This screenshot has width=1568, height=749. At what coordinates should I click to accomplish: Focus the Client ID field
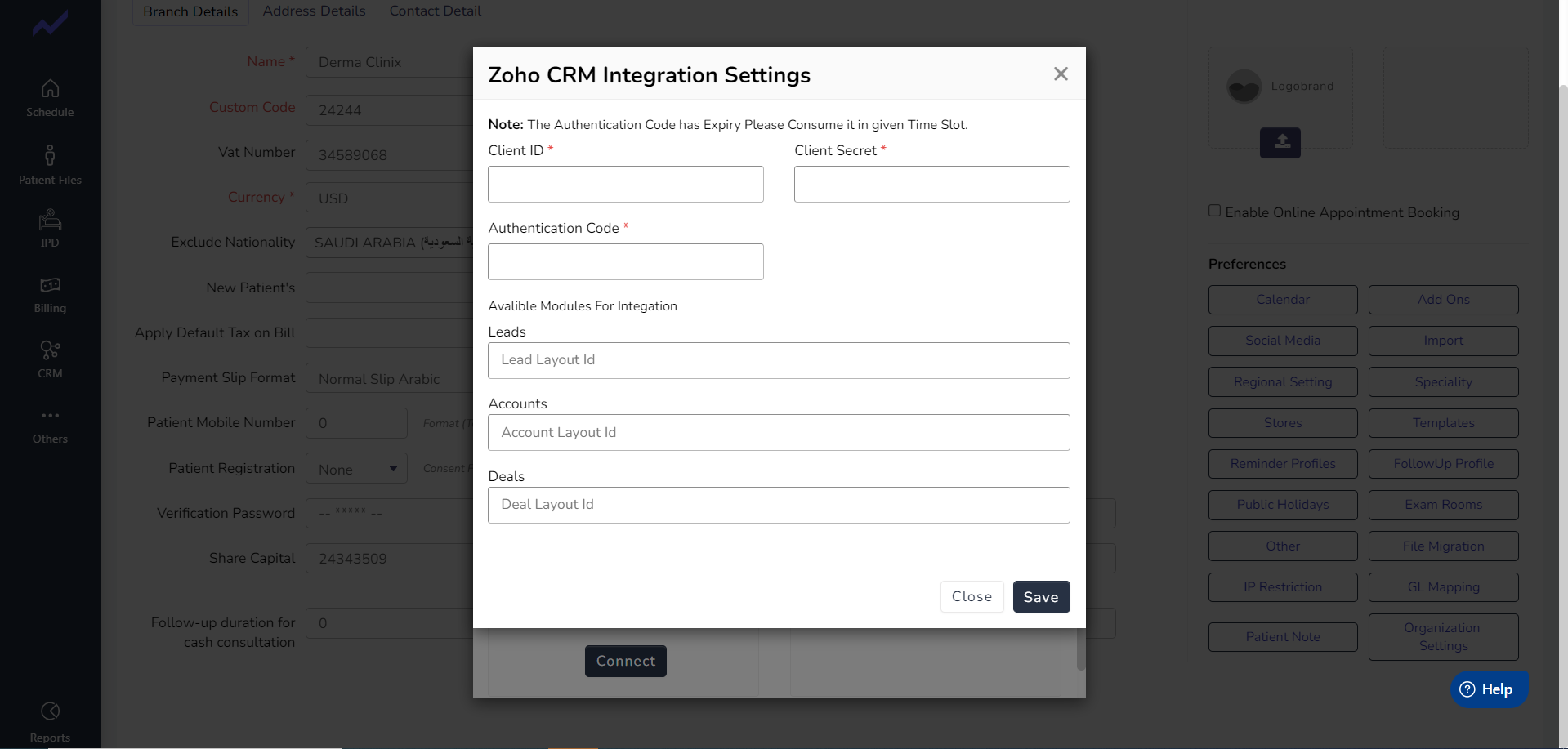pyautogui.click(x=625, y=184)
